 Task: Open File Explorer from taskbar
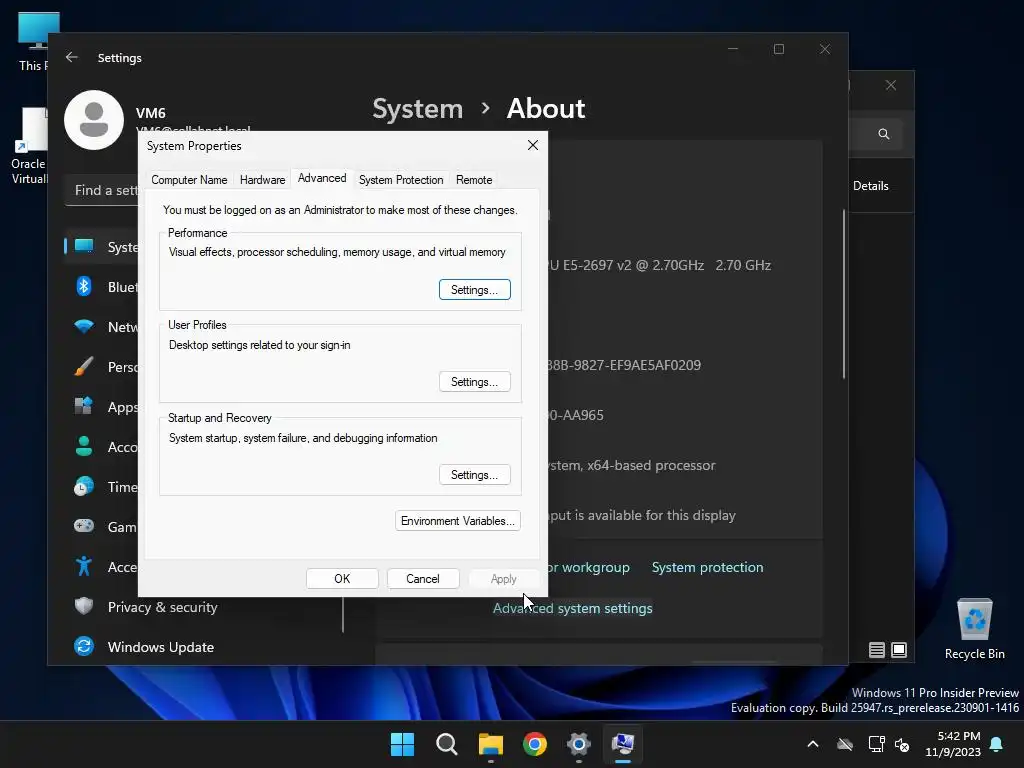490,744
